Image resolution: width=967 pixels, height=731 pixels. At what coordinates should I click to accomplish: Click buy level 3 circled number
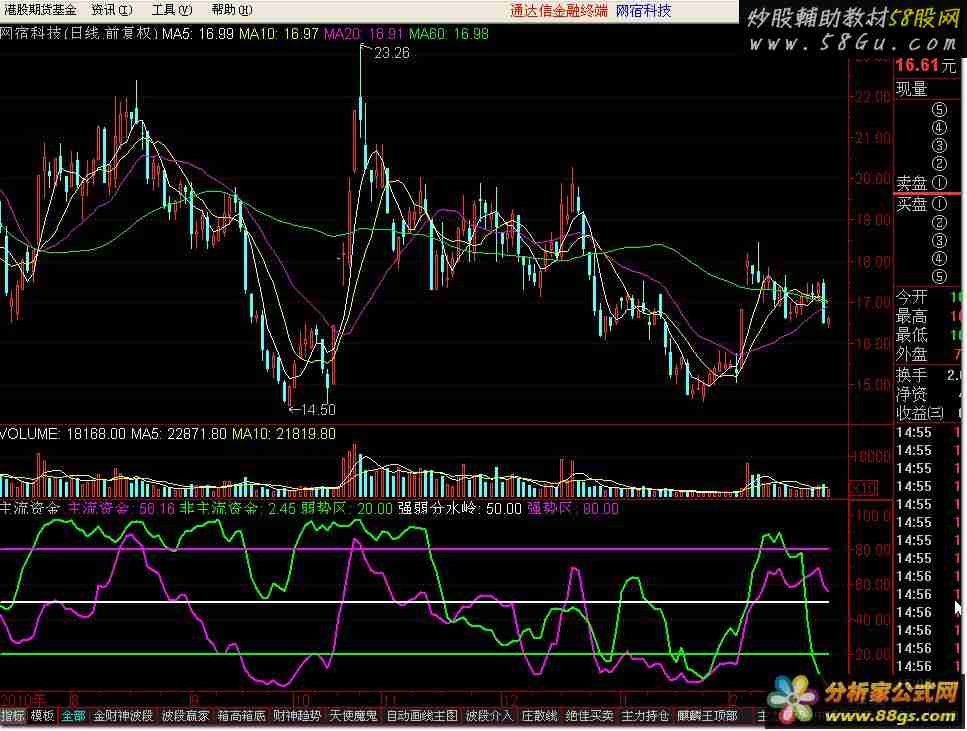click(x=939, y=240)
